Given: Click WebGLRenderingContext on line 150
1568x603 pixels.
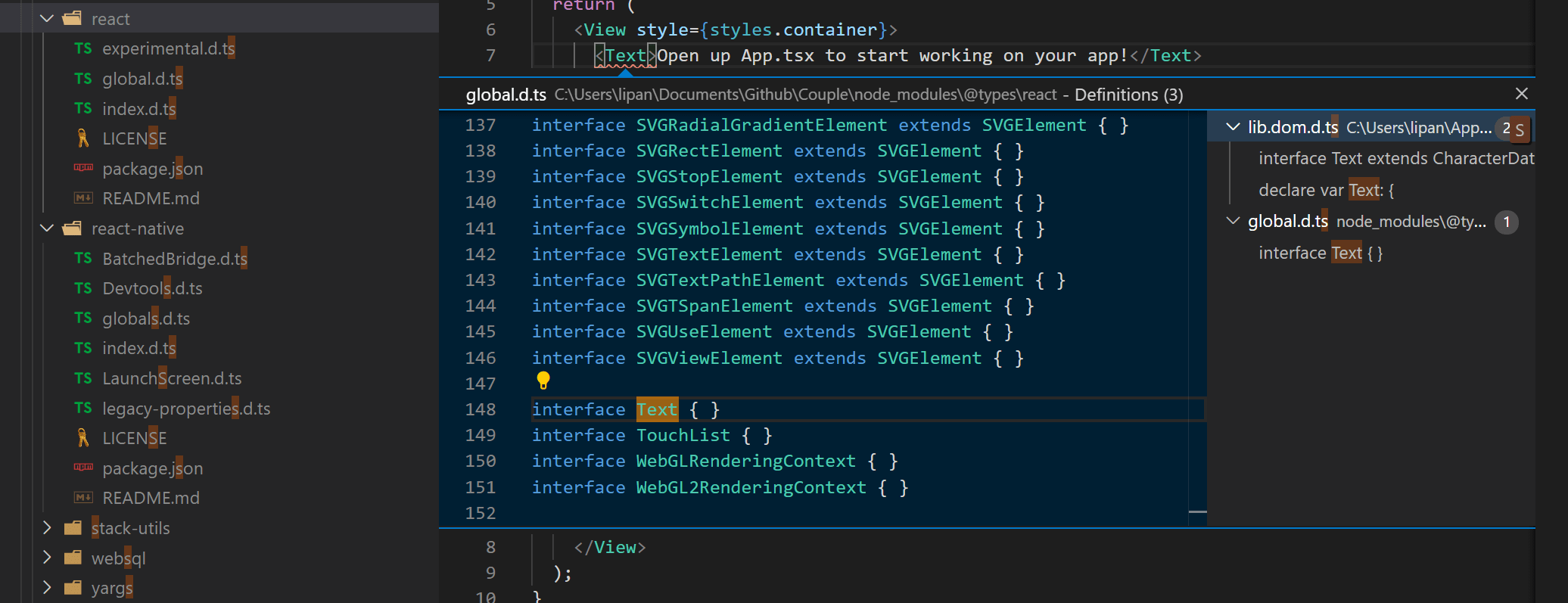Looking at the screenshot, I should click(x=746, y=461).
